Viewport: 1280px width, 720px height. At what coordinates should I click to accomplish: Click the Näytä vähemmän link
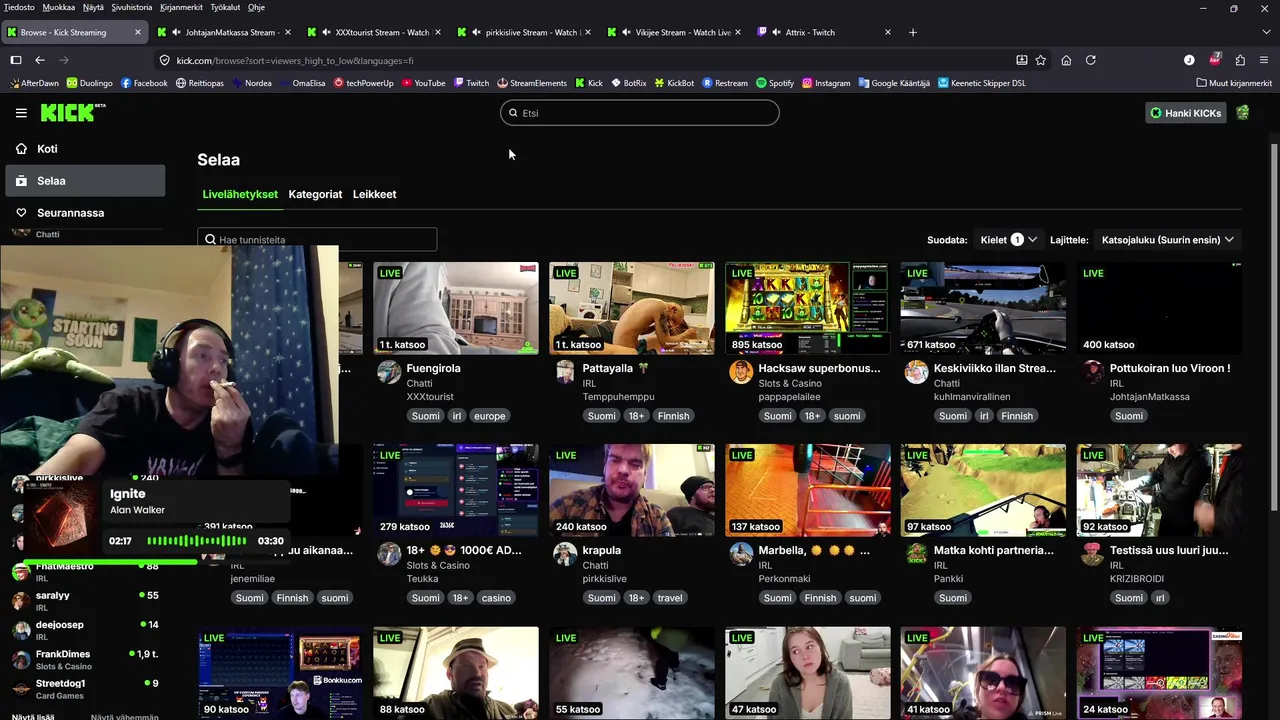[124, 716]
